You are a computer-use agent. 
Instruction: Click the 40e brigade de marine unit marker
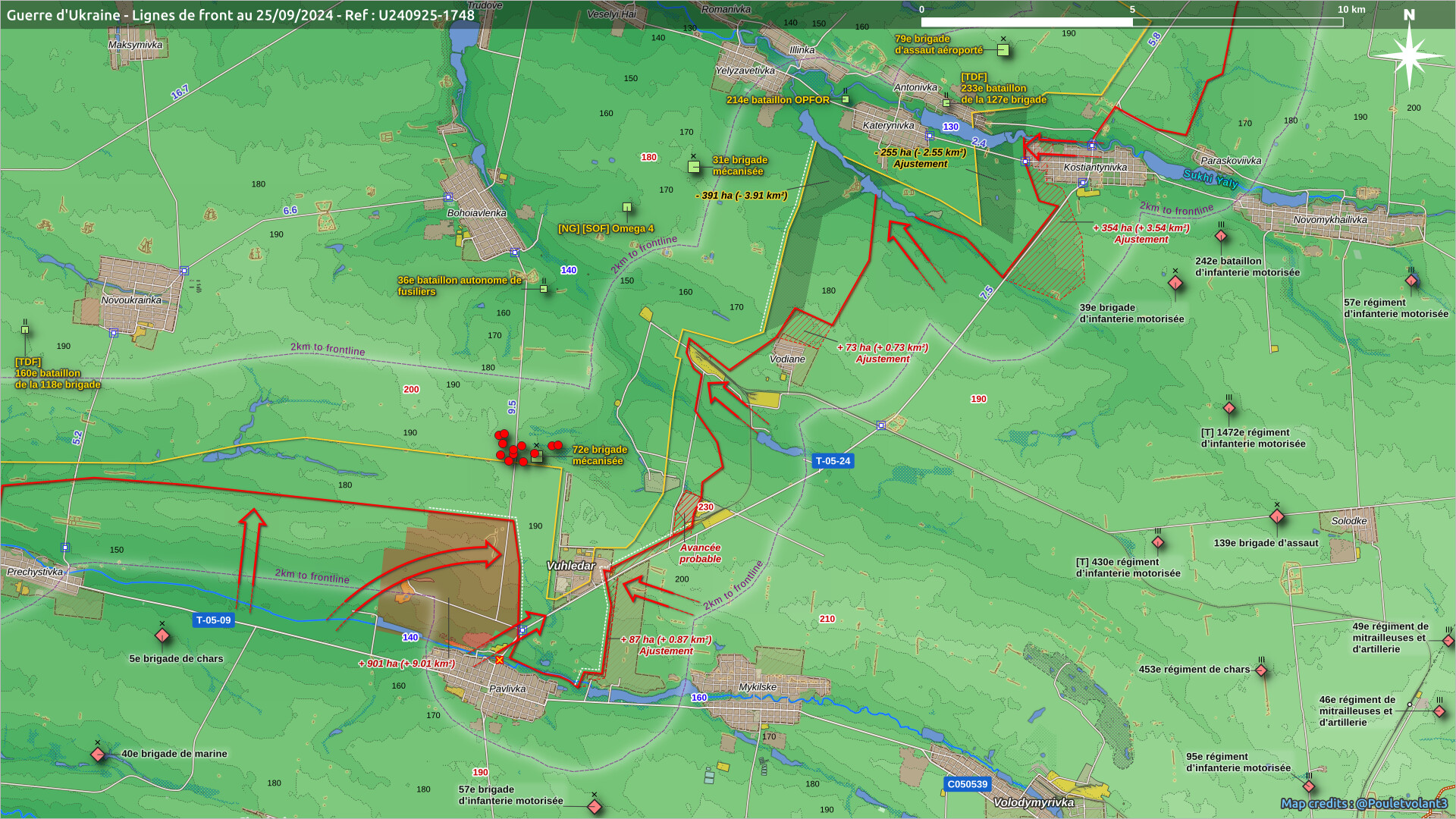click(98, 755)
